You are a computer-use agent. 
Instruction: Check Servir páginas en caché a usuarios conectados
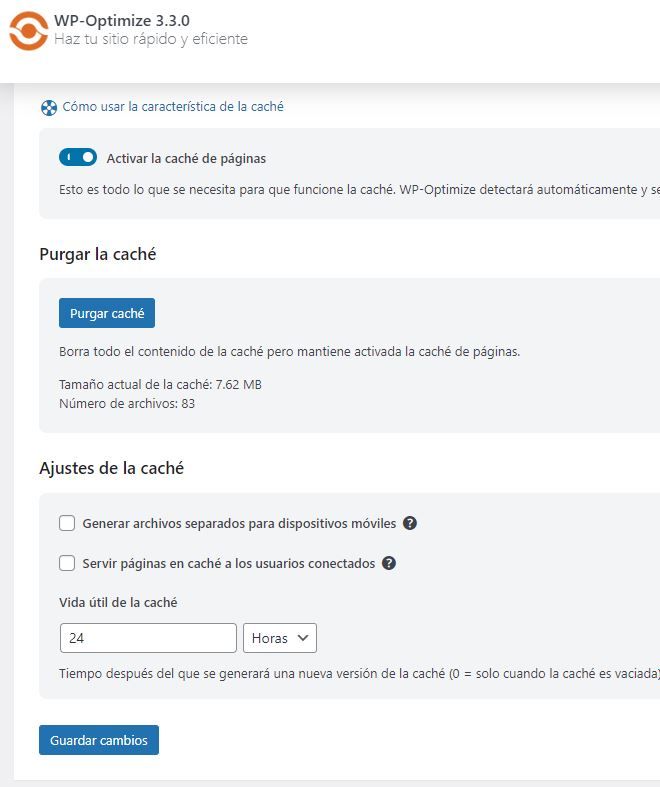point(67,563)
